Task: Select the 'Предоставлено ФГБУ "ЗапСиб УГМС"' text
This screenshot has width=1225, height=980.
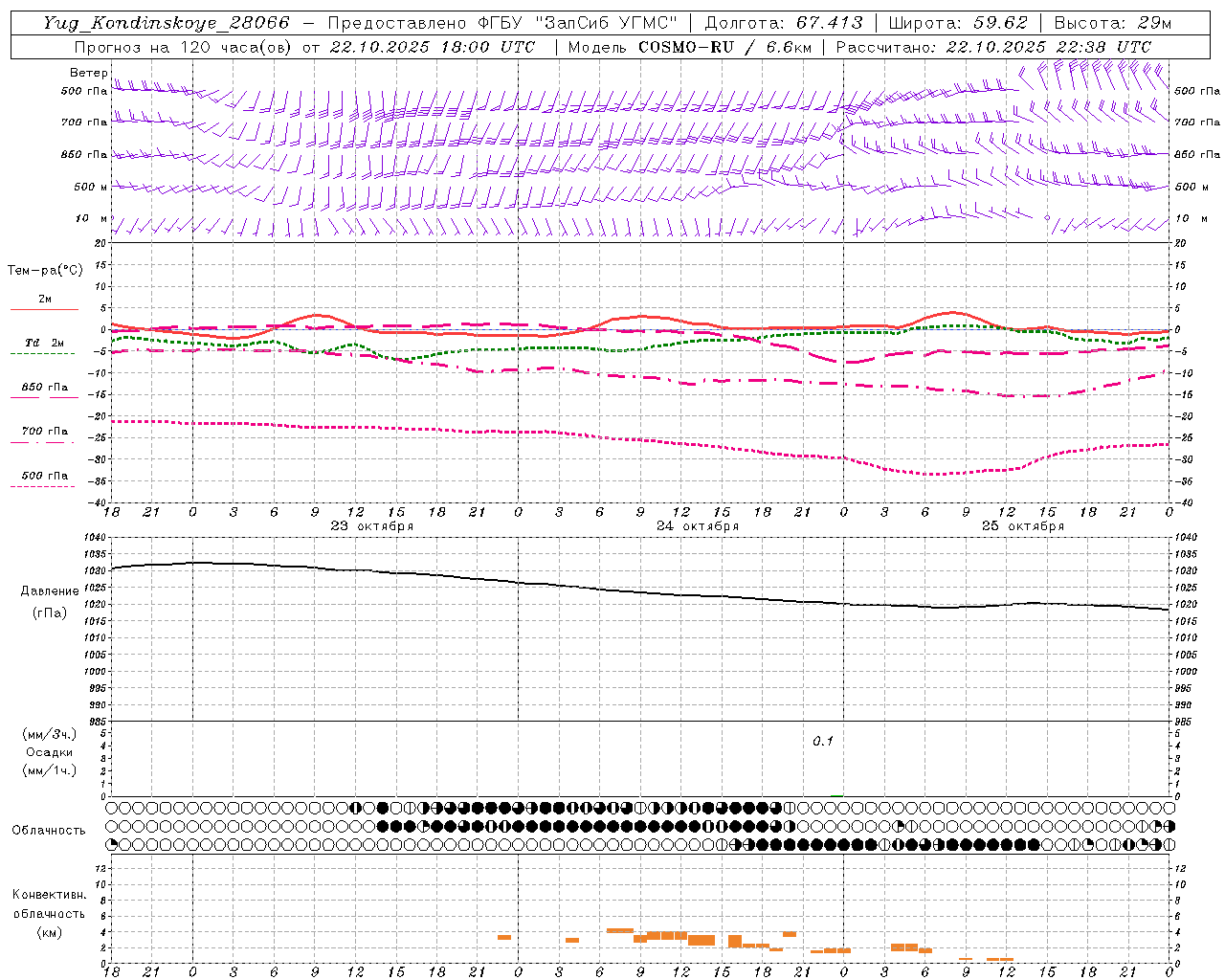Action: [x=502, y=23]
